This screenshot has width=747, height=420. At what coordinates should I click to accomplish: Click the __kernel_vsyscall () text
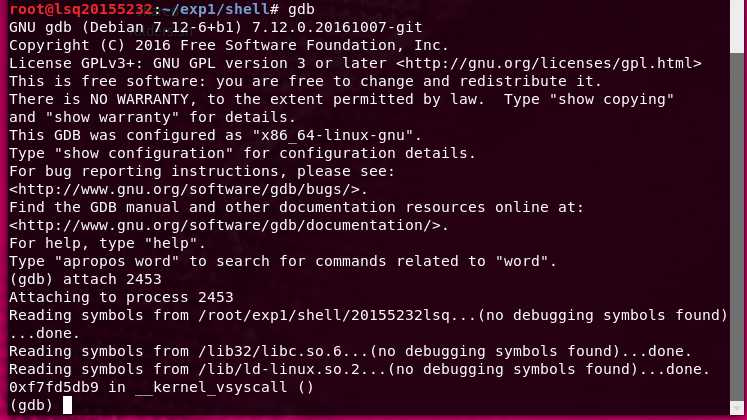point(224,388)
